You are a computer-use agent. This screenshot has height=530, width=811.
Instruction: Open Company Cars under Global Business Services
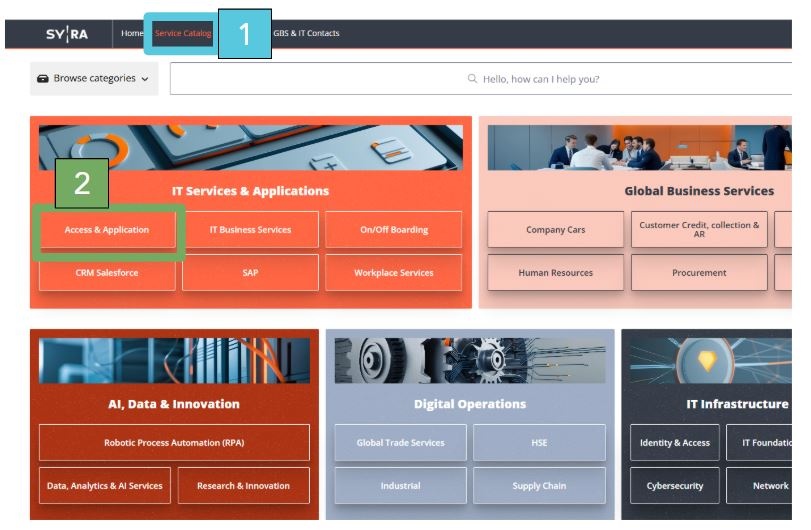pos(555,230)
